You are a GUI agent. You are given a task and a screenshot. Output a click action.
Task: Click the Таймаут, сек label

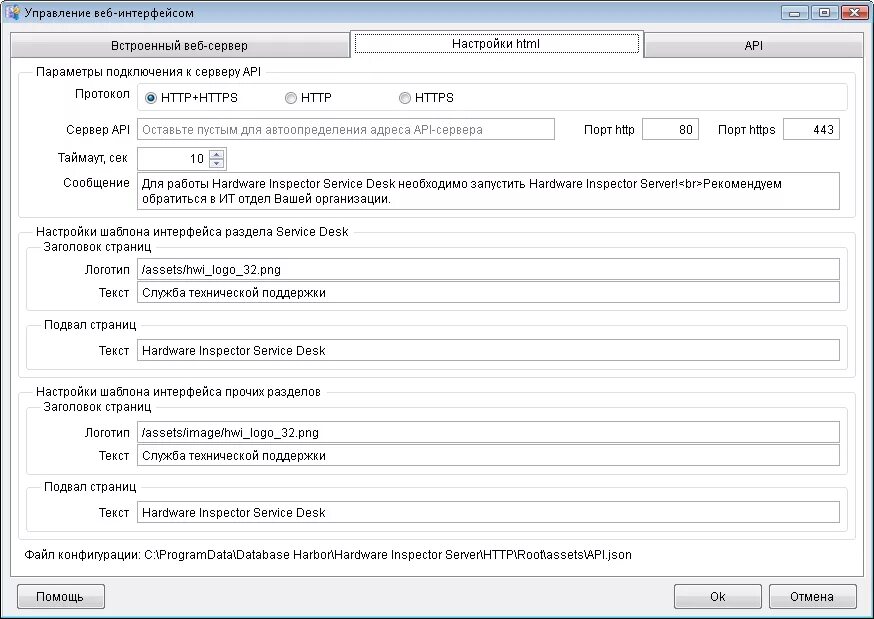93,158
